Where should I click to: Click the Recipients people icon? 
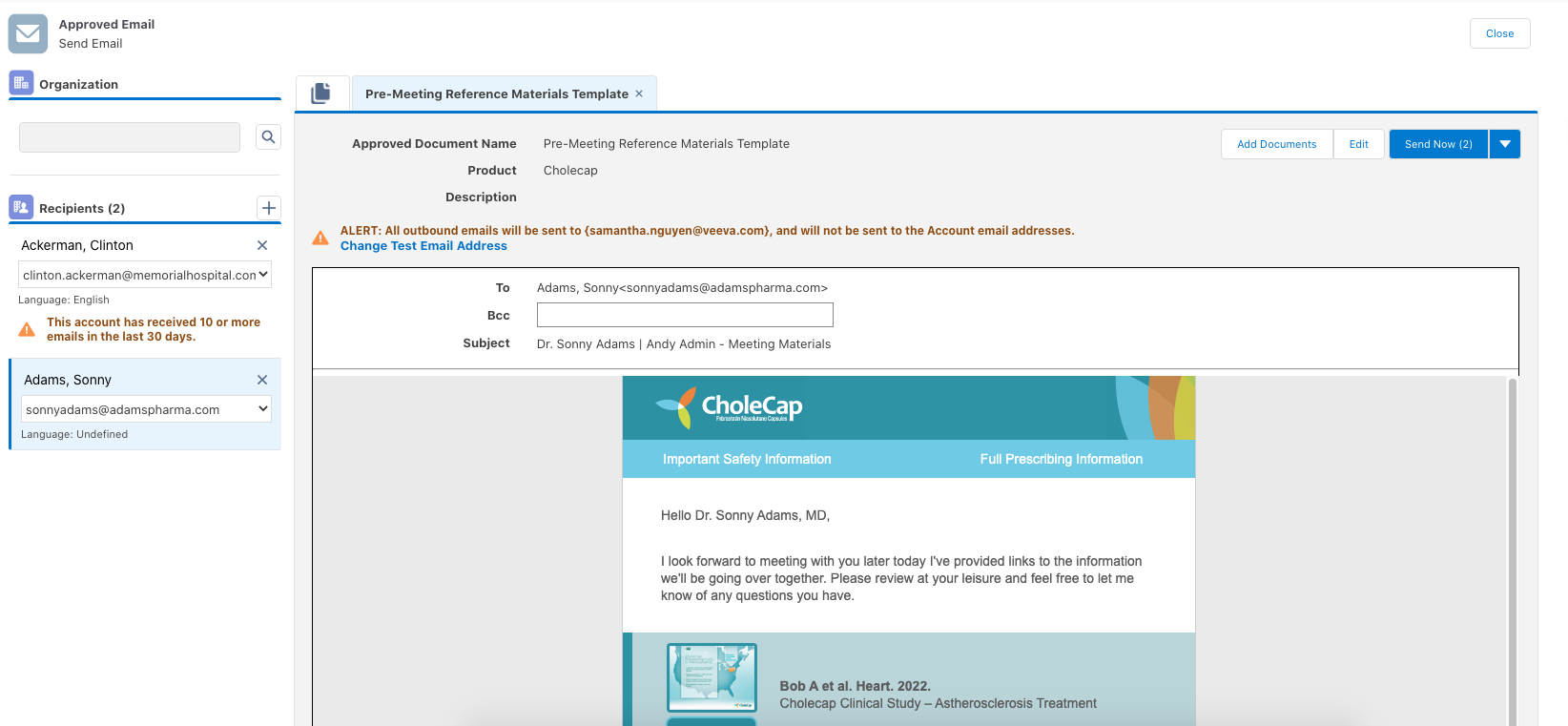[21, 207]
